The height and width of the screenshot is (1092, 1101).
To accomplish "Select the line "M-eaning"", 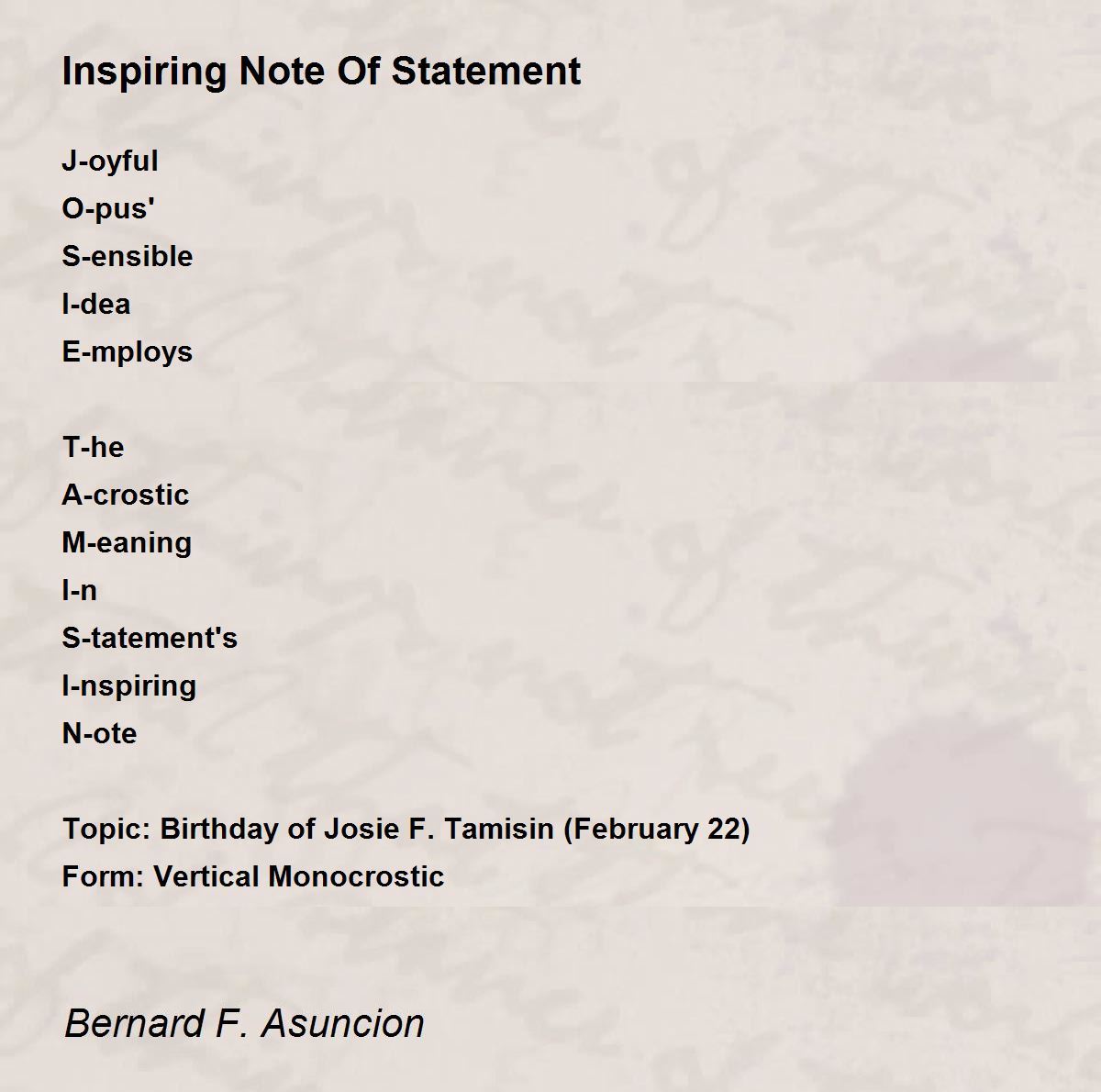I will (x=127, y=543).
